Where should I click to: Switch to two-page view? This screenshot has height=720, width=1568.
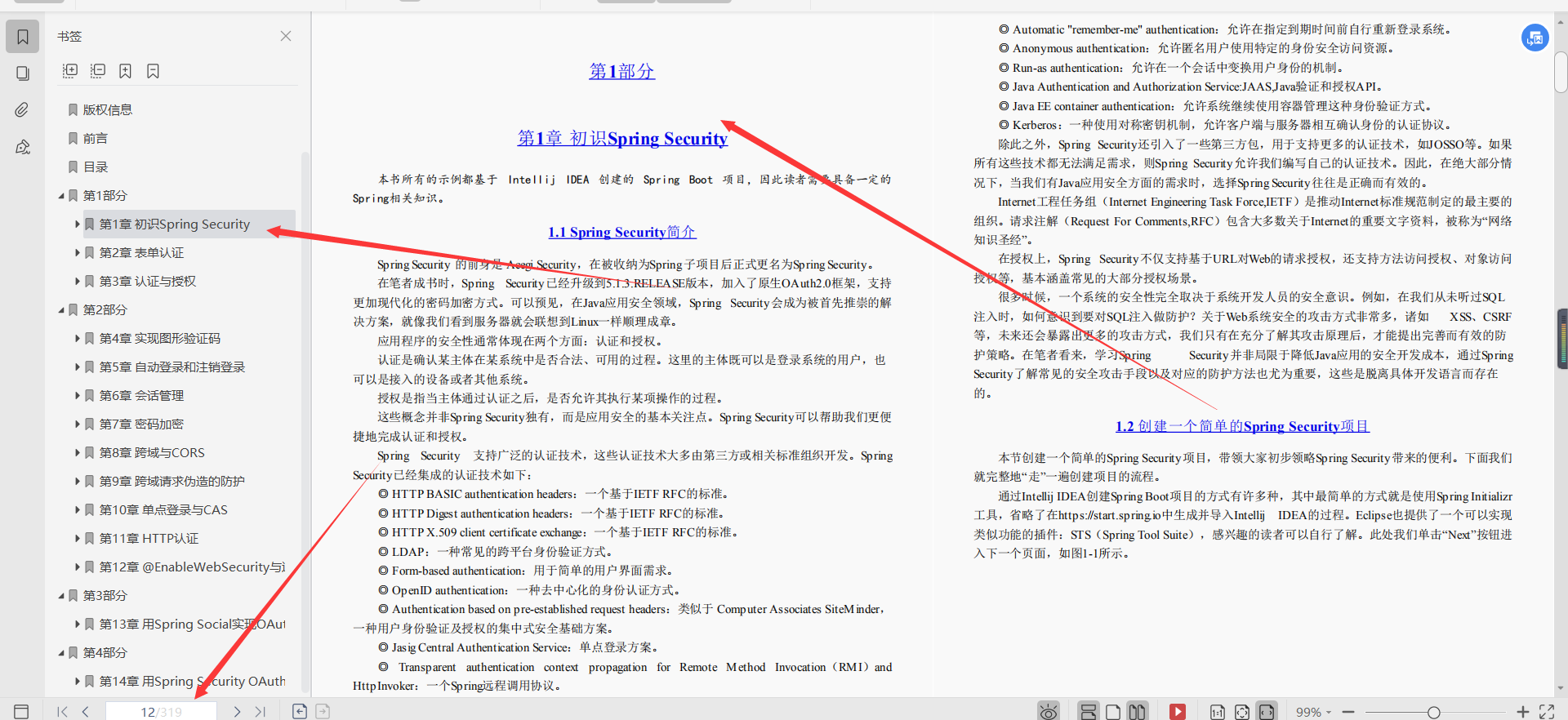tap(1138, 712)
